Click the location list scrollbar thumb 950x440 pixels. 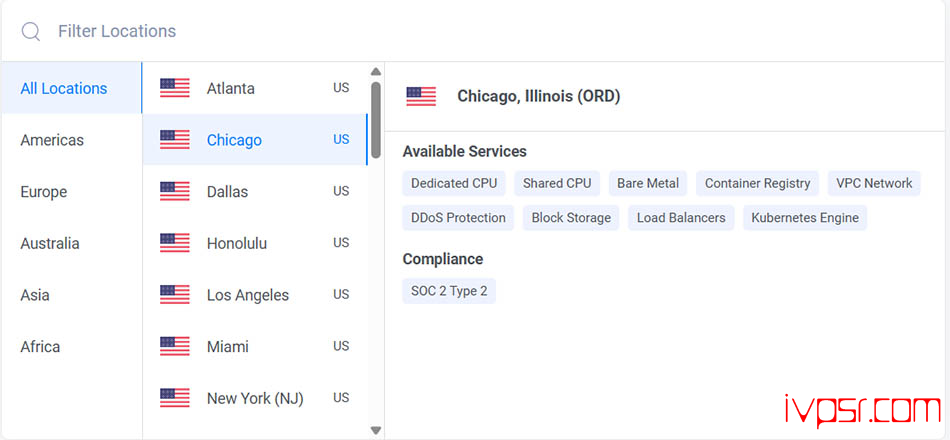pyautogui.click(x=376, y=119)
